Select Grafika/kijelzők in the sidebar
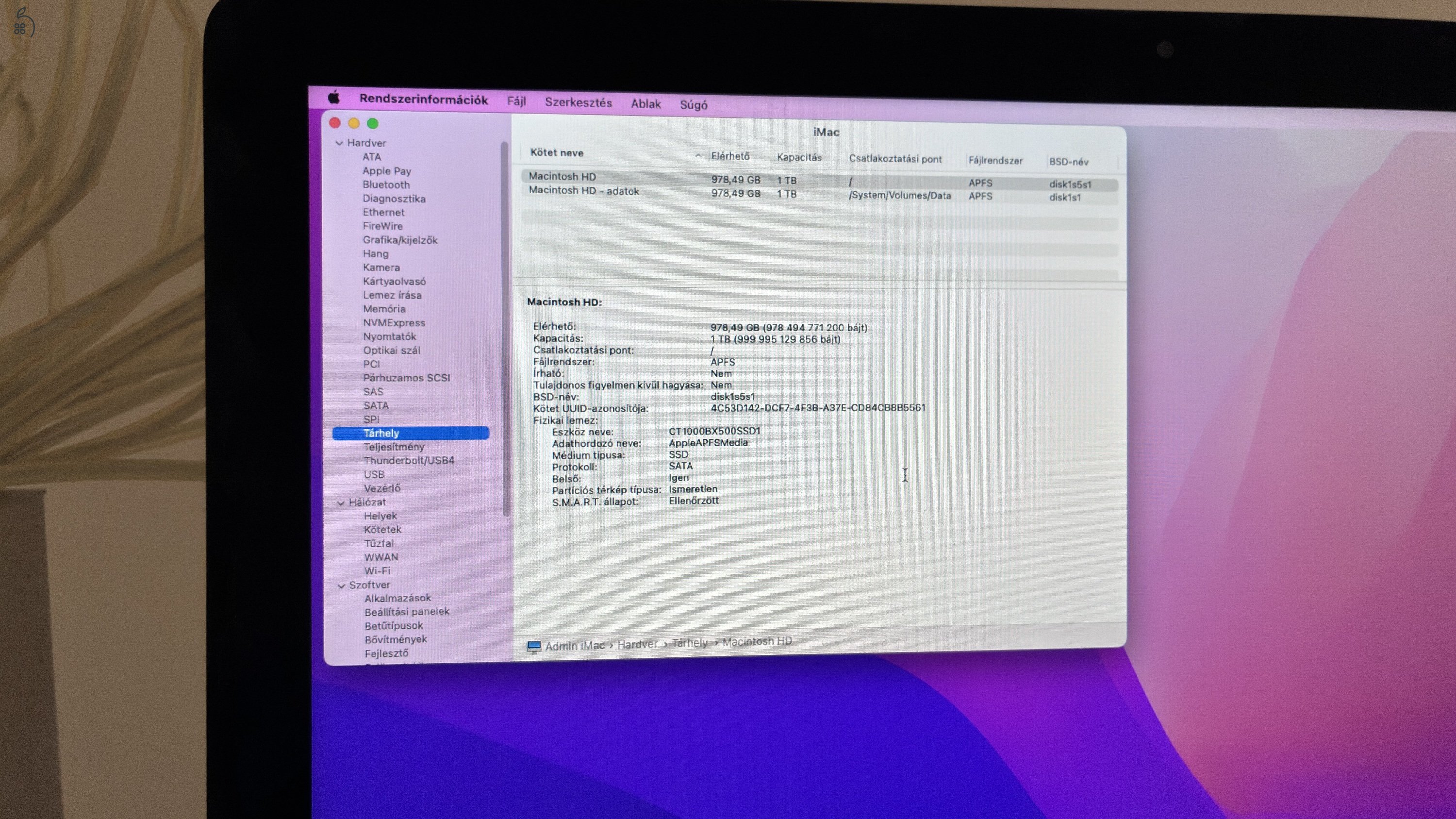 [400, 240]
